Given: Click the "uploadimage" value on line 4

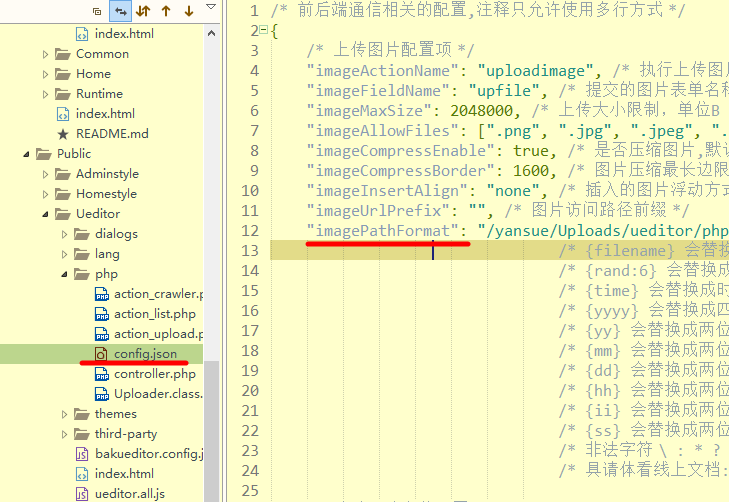Looking at the screenshot, I should (x=536, y=71).
